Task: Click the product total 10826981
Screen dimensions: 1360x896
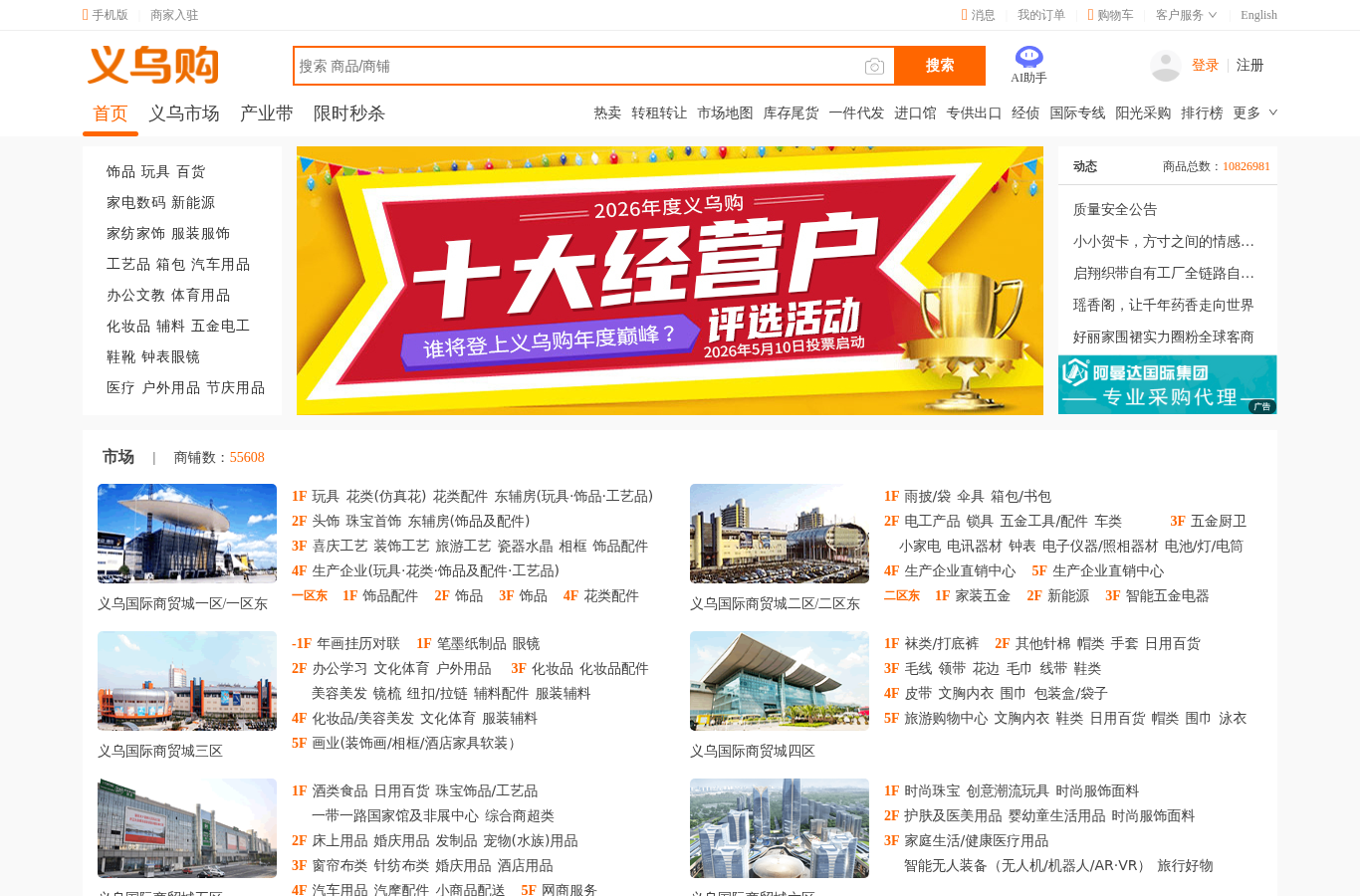Action: click(1247, 166)
